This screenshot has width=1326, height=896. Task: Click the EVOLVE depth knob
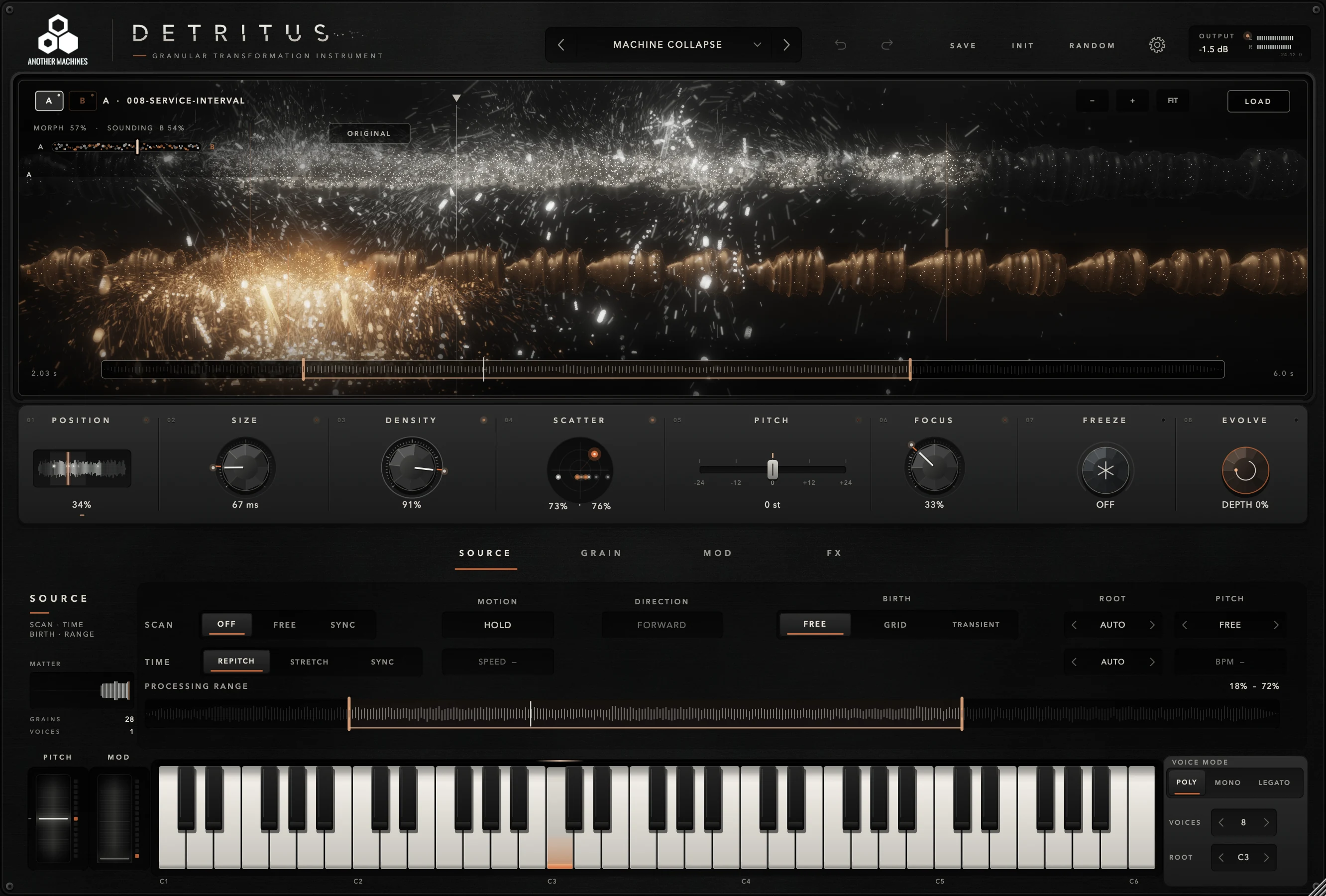point(1245,470)
